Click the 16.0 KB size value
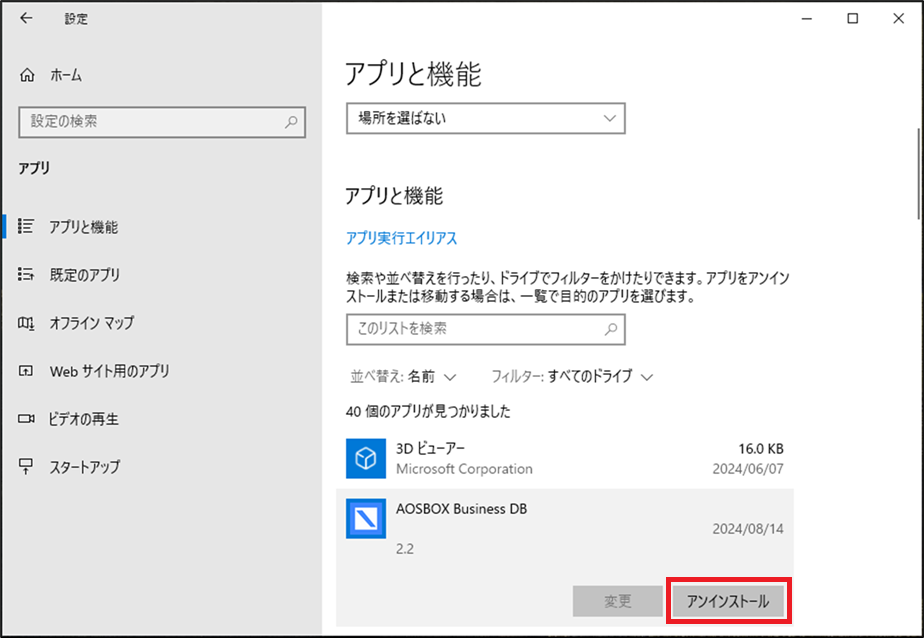This screenshot has width=924, height=638. coord(761,449)
